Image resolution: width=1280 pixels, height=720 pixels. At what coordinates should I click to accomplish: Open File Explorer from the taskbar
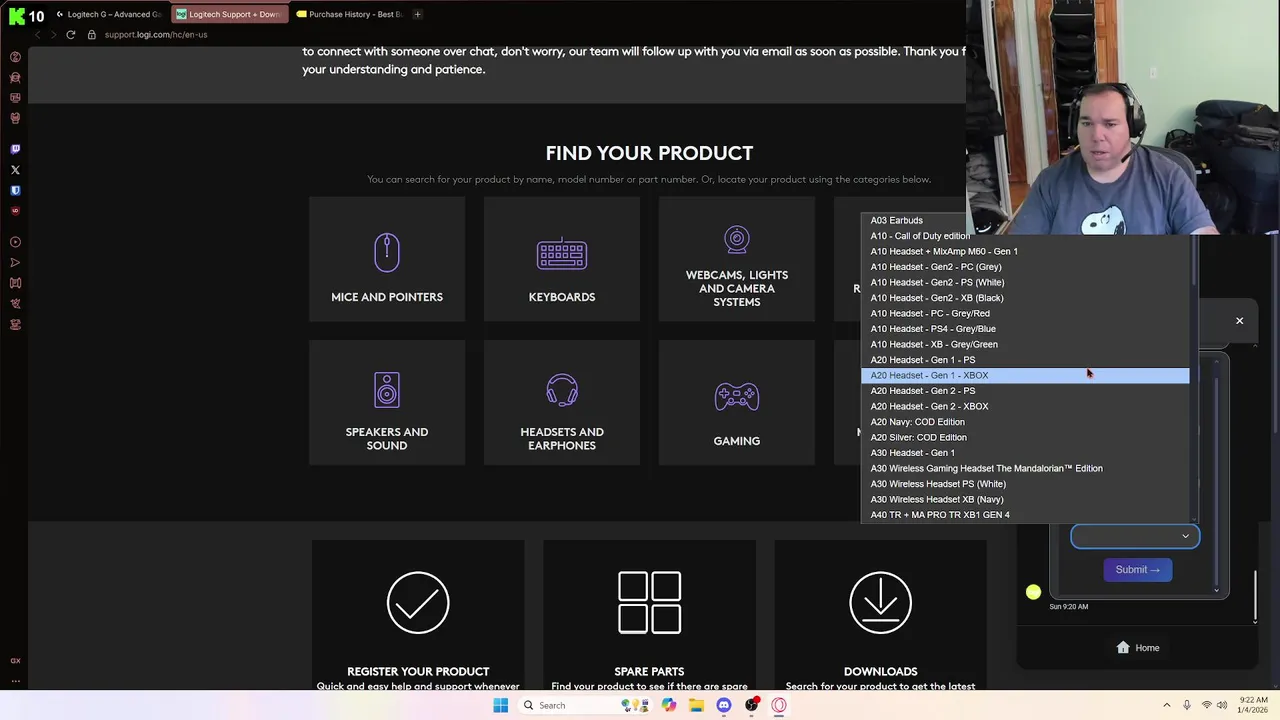point(696,705)
